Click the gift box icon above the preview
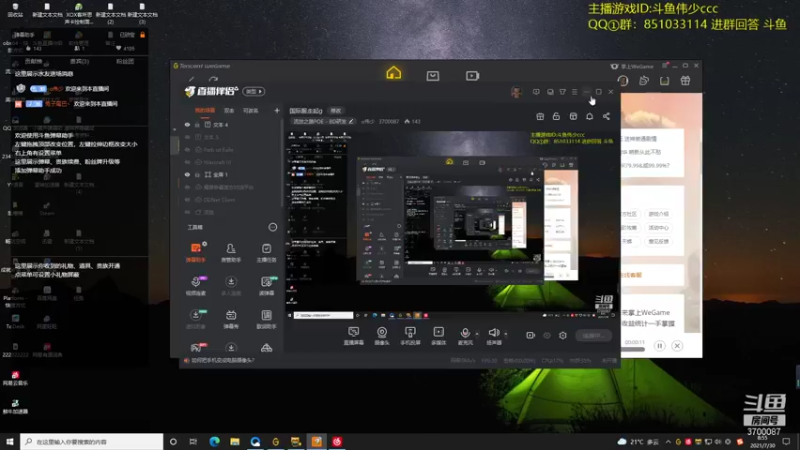Viewport: 800px width, 450px height. (540, 116)
